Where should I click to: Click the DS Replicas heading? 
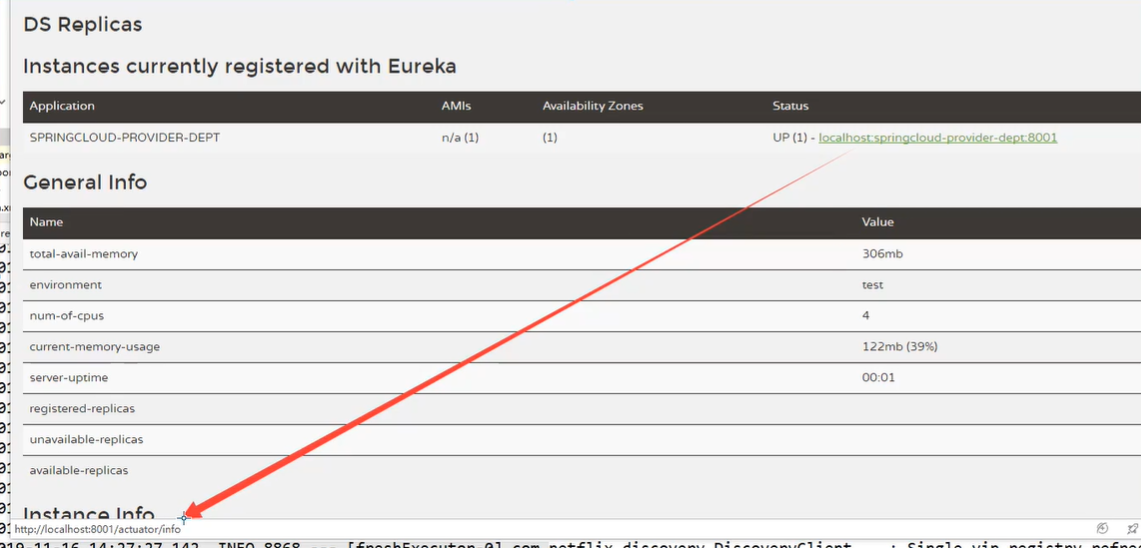82,25
